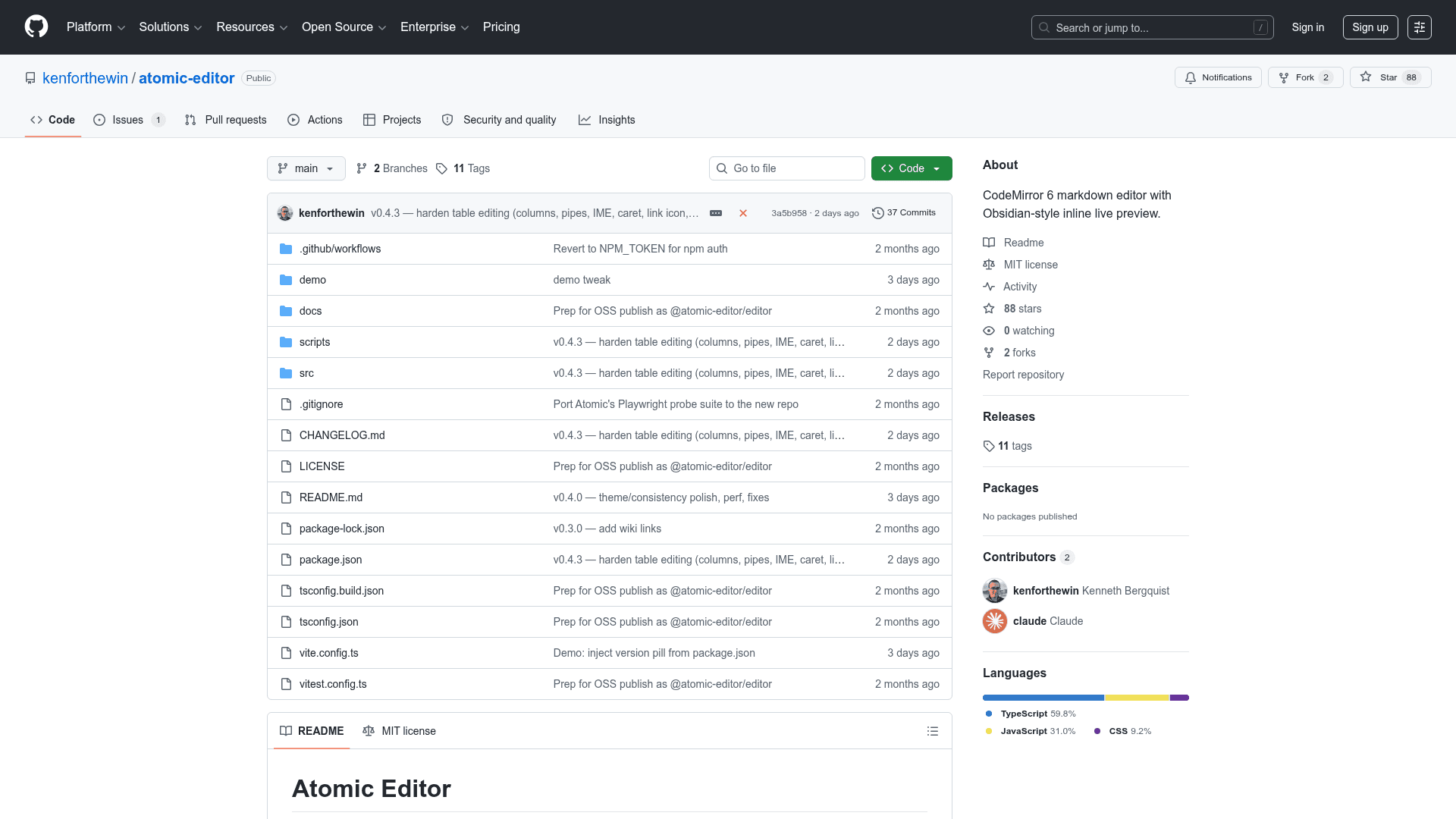Focus the Search or jump to field

coord(1152,27)
